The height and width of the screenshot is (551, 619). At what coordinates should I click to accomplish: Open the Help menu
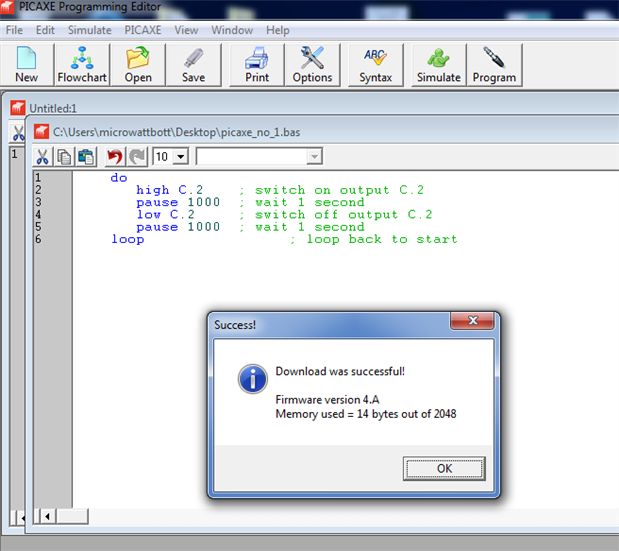[x=278, y=30]
